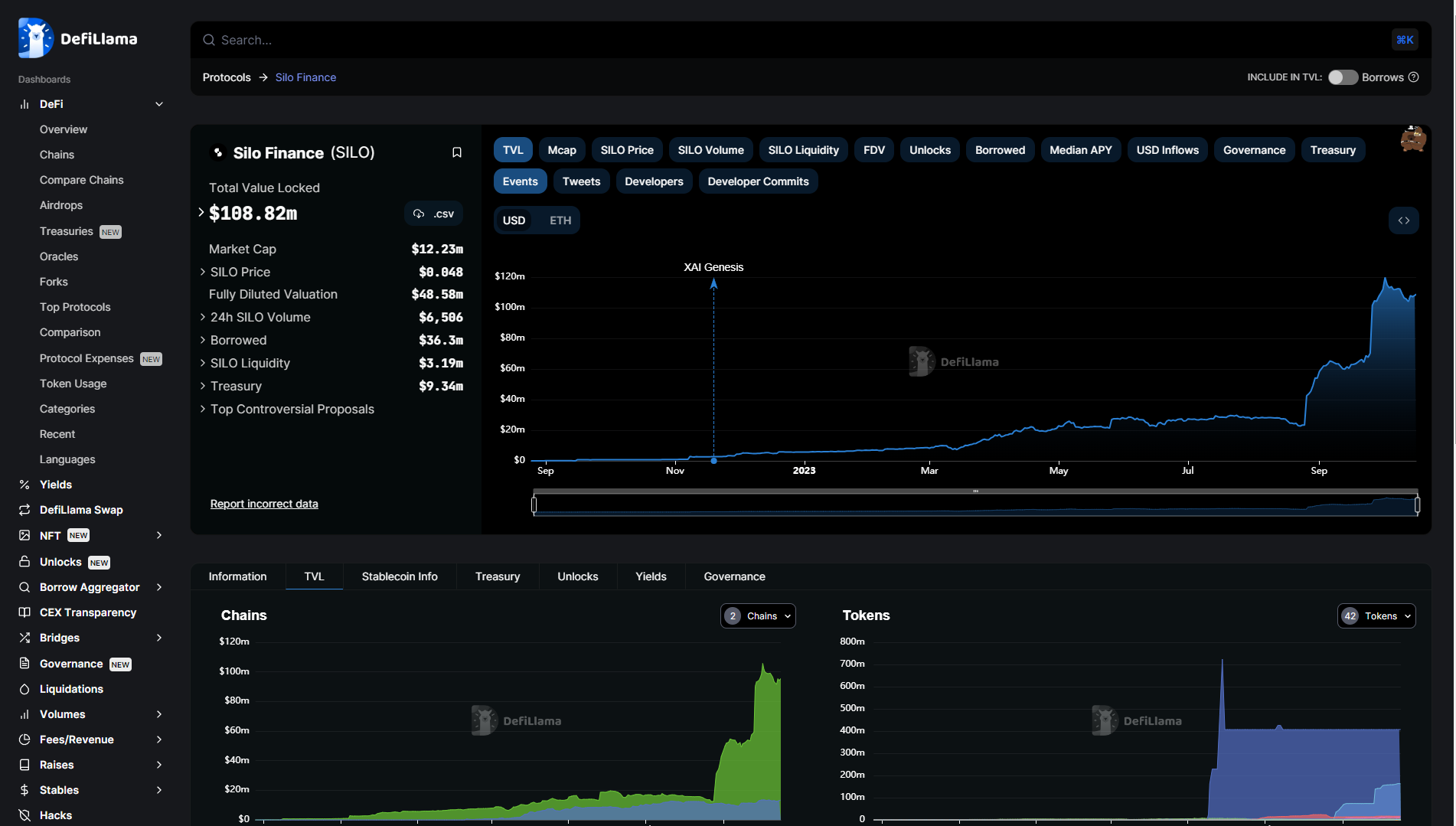This screenshot has width=1456, height=826.
Task: Click the CEX Transparency book icon
Action: click(x=24, y=612)
